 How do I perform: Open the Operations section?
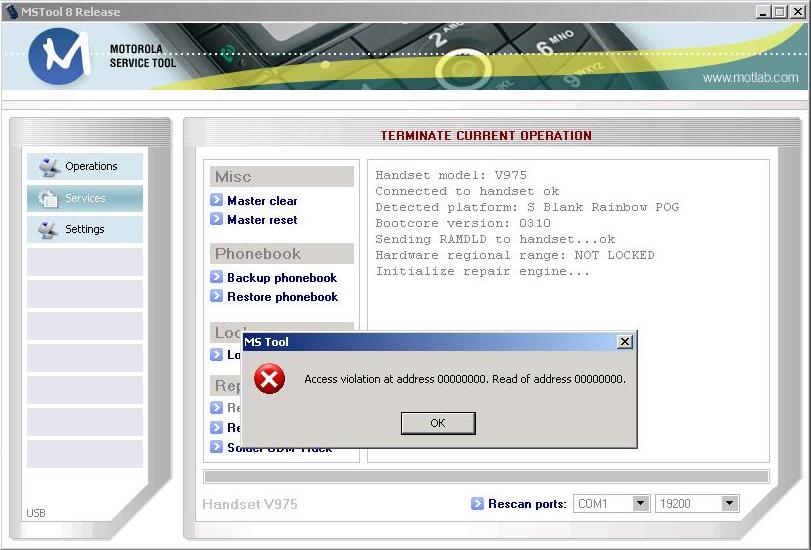[x=85, y=167]
